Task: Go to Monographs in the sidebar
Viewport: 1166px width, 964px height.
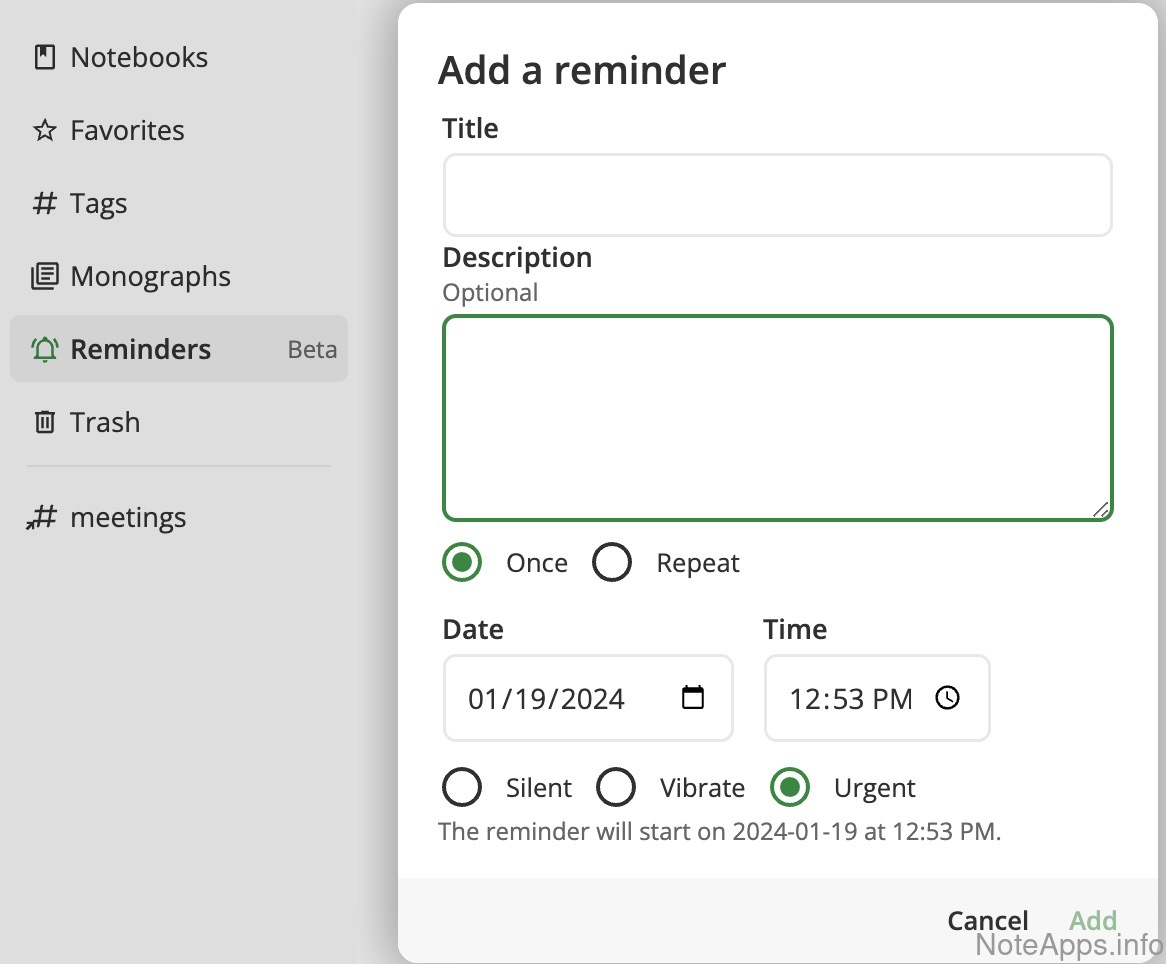Action: 150,277
